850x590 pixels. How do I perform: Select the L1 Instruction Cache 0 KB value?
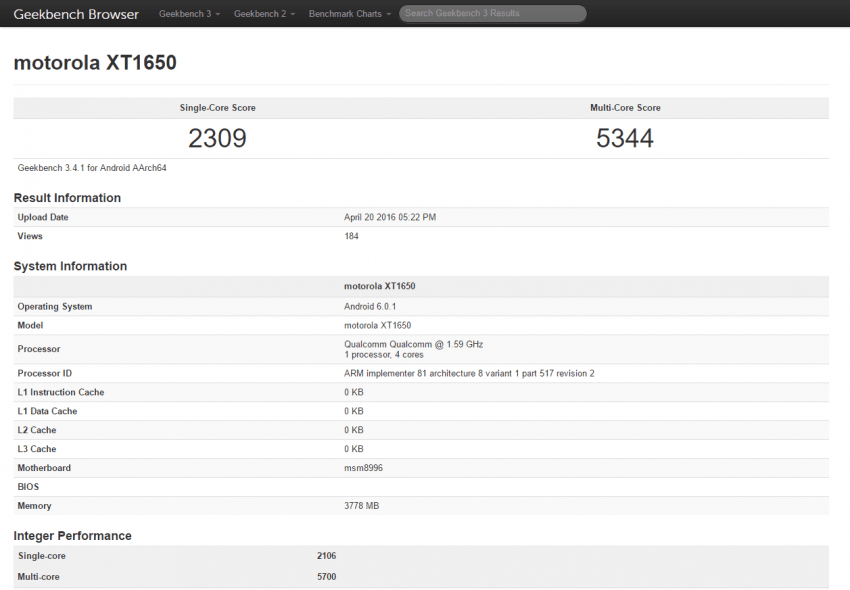coord(353,393)
